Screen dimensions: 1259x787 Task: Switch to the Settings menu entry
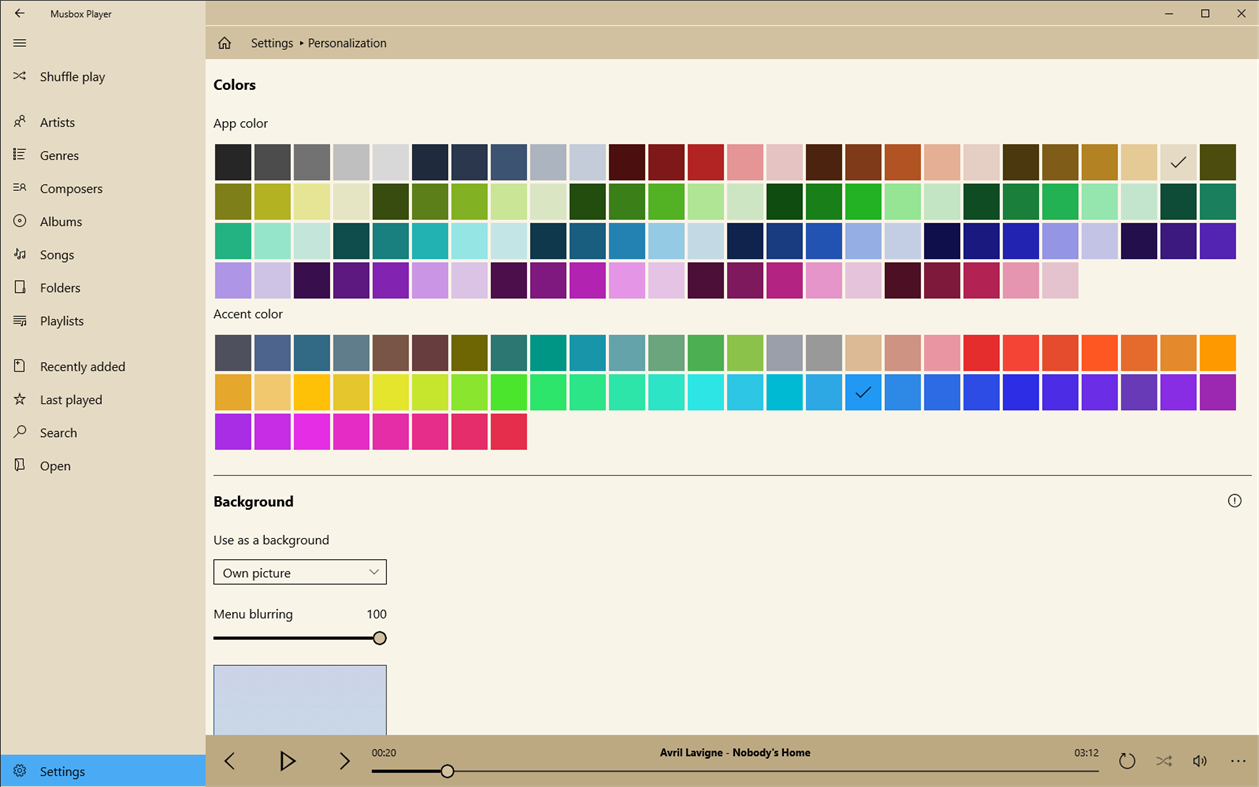(62, 771)
